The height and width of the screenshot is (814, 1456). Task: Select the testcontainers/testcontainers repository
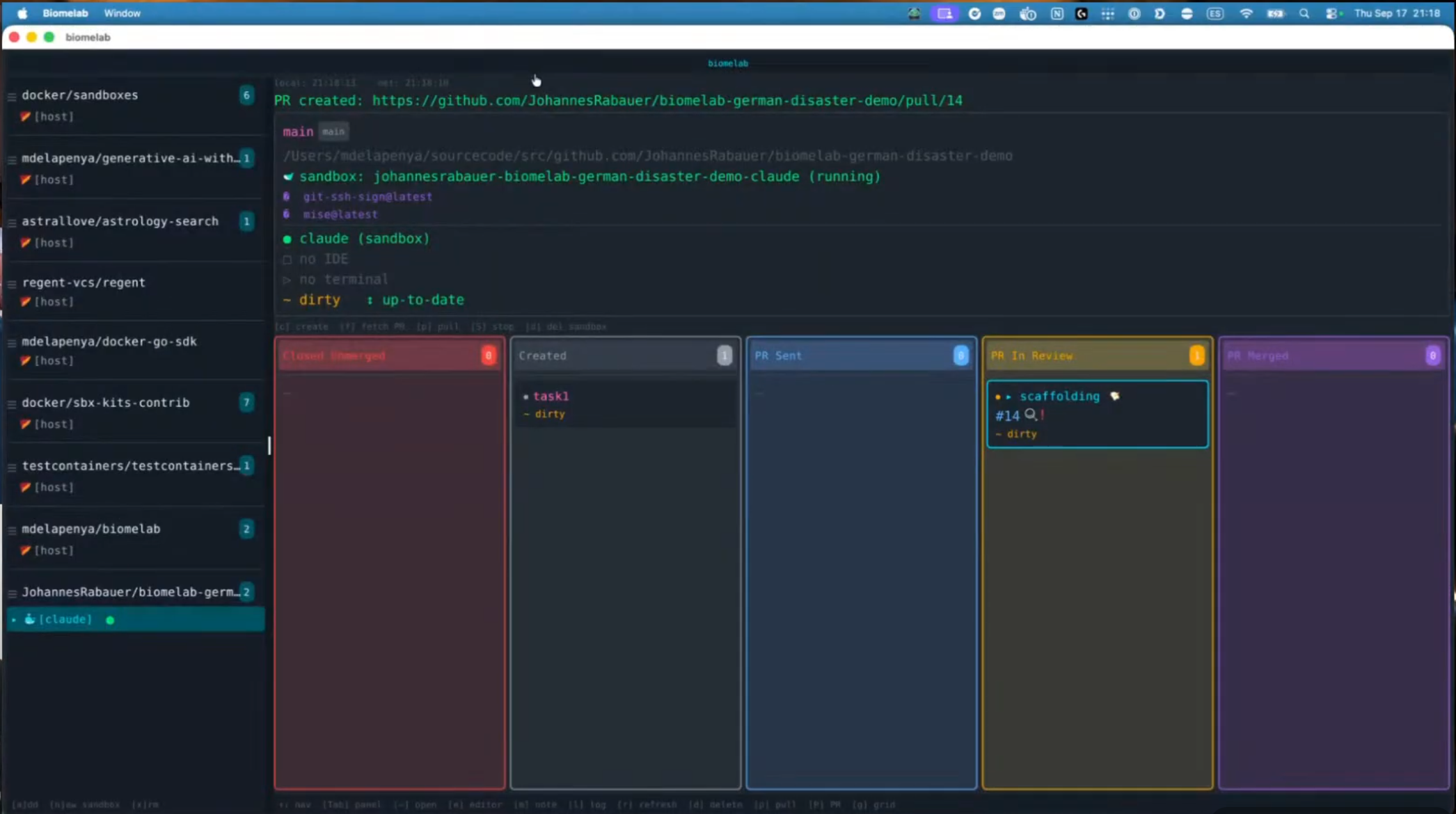[131, 466]
